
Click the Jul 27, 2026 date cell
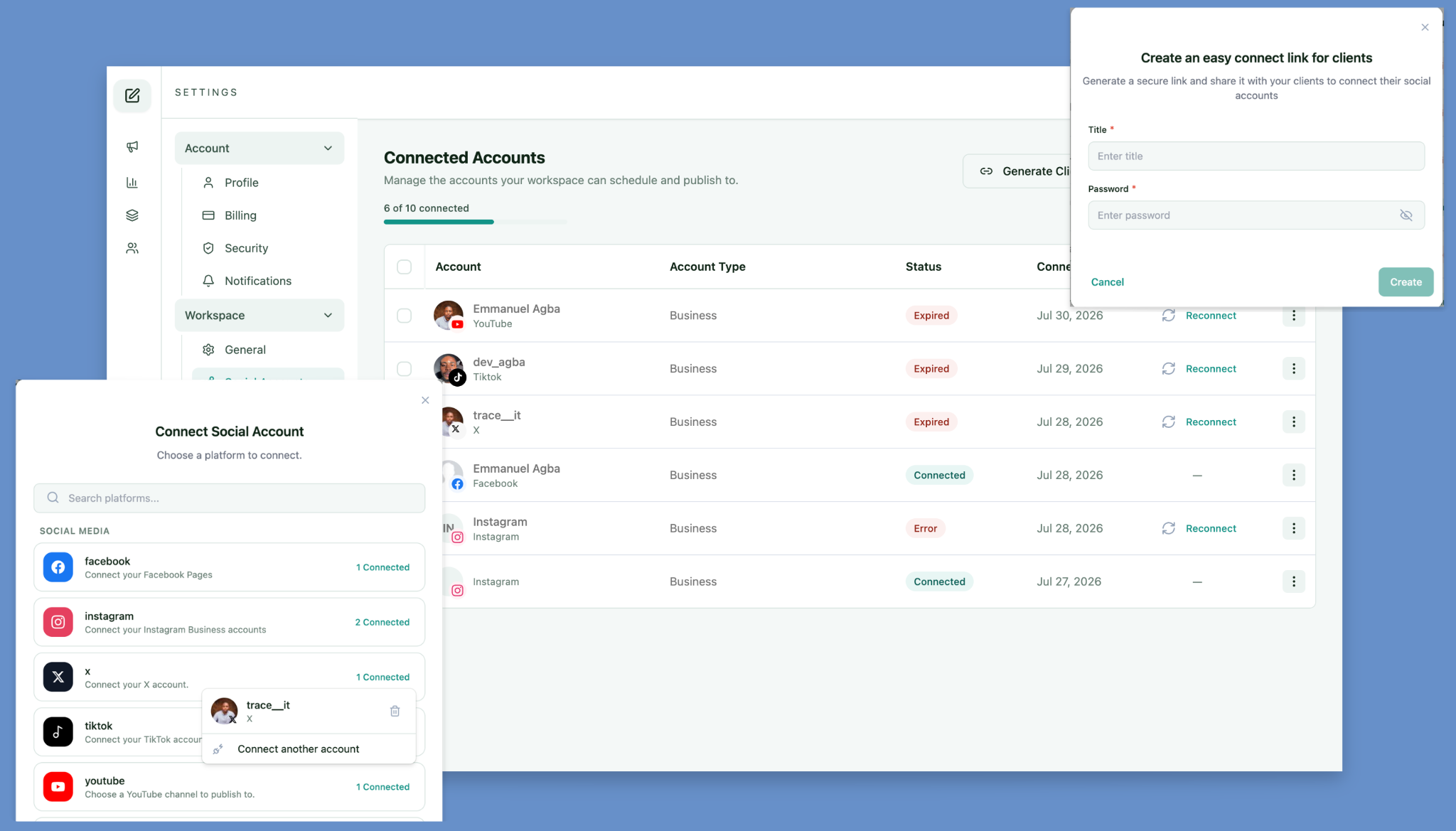pyautogui.click(x=1069, y=581)
